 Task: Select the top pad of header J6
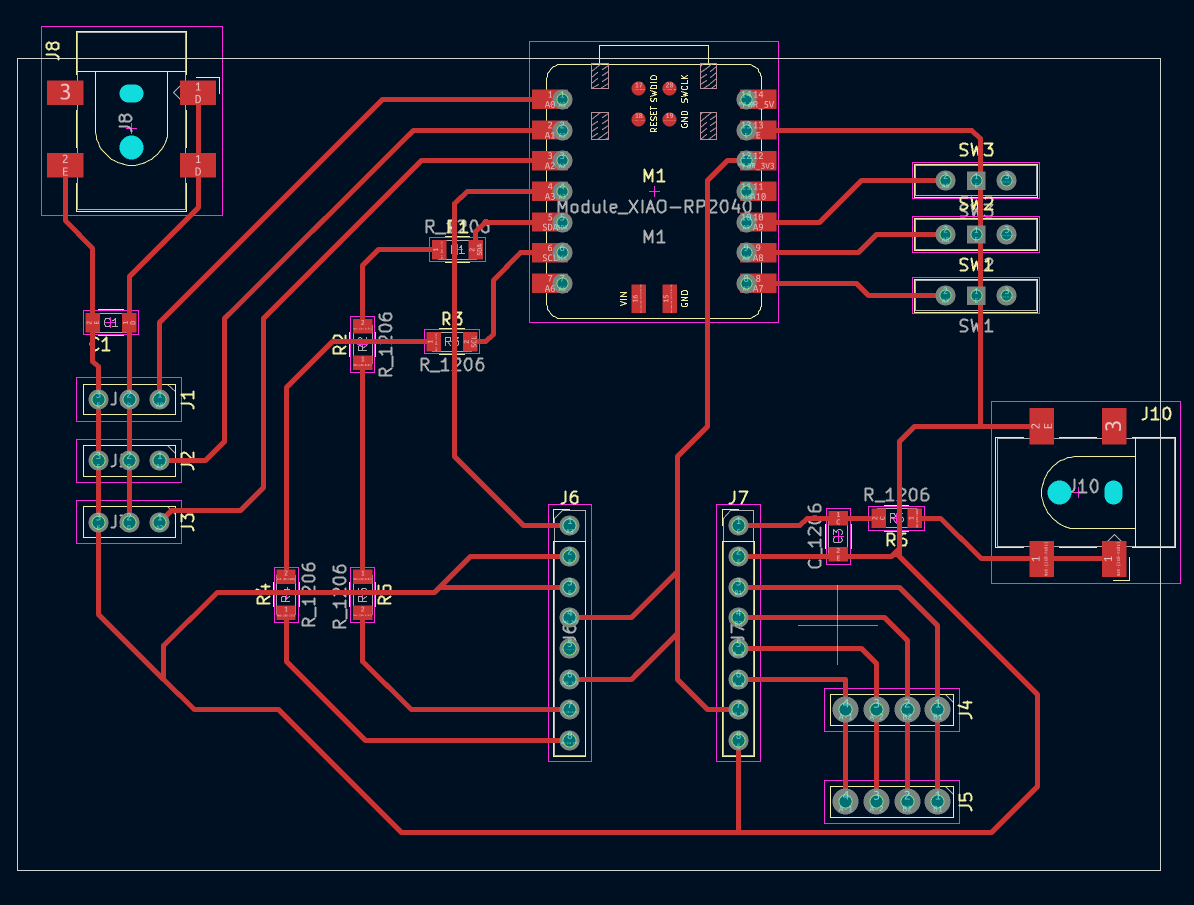click(569, 524)
